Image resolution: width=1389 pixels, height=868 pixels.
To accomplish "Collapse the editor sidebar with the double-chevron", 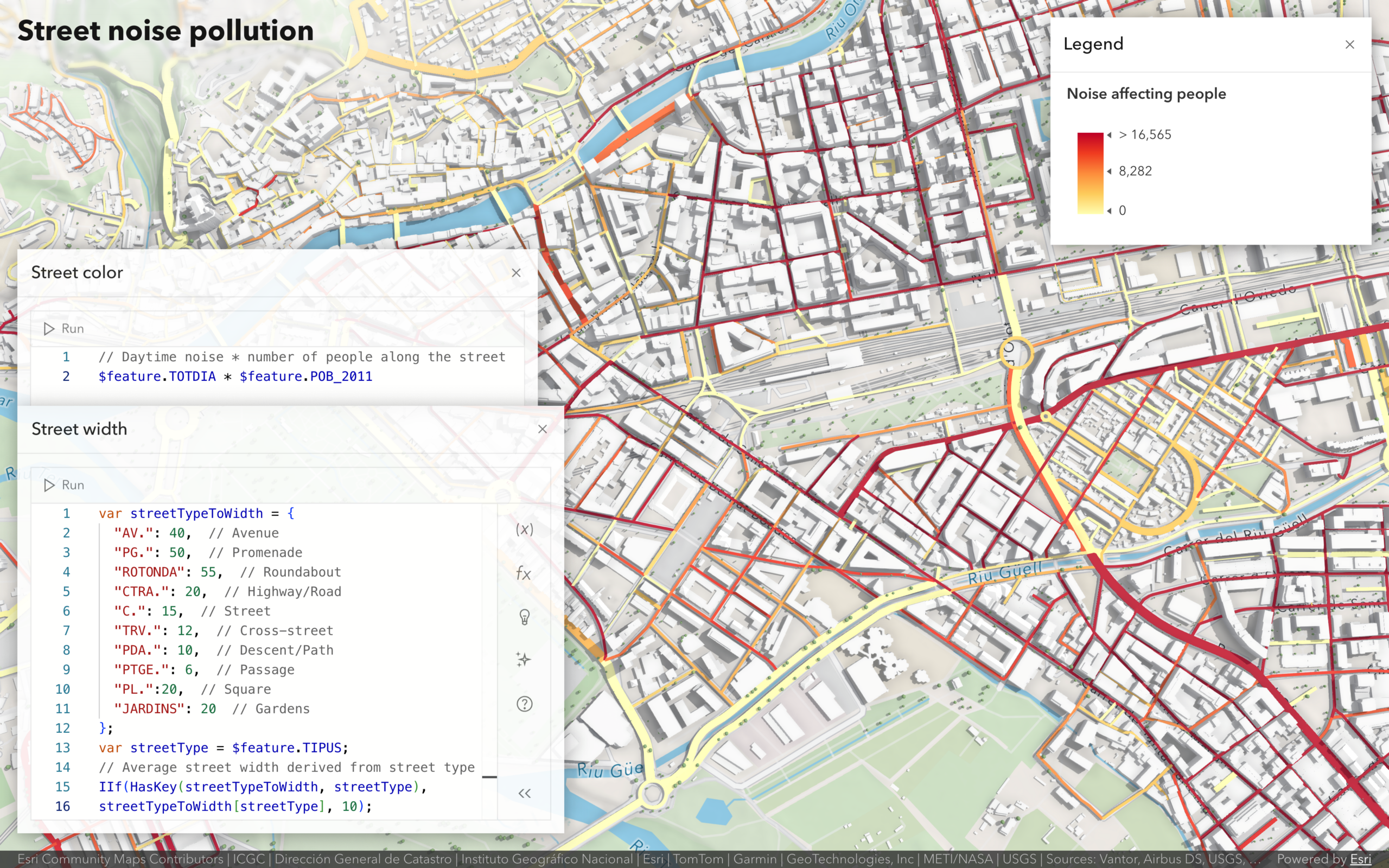I will [524, 793].
